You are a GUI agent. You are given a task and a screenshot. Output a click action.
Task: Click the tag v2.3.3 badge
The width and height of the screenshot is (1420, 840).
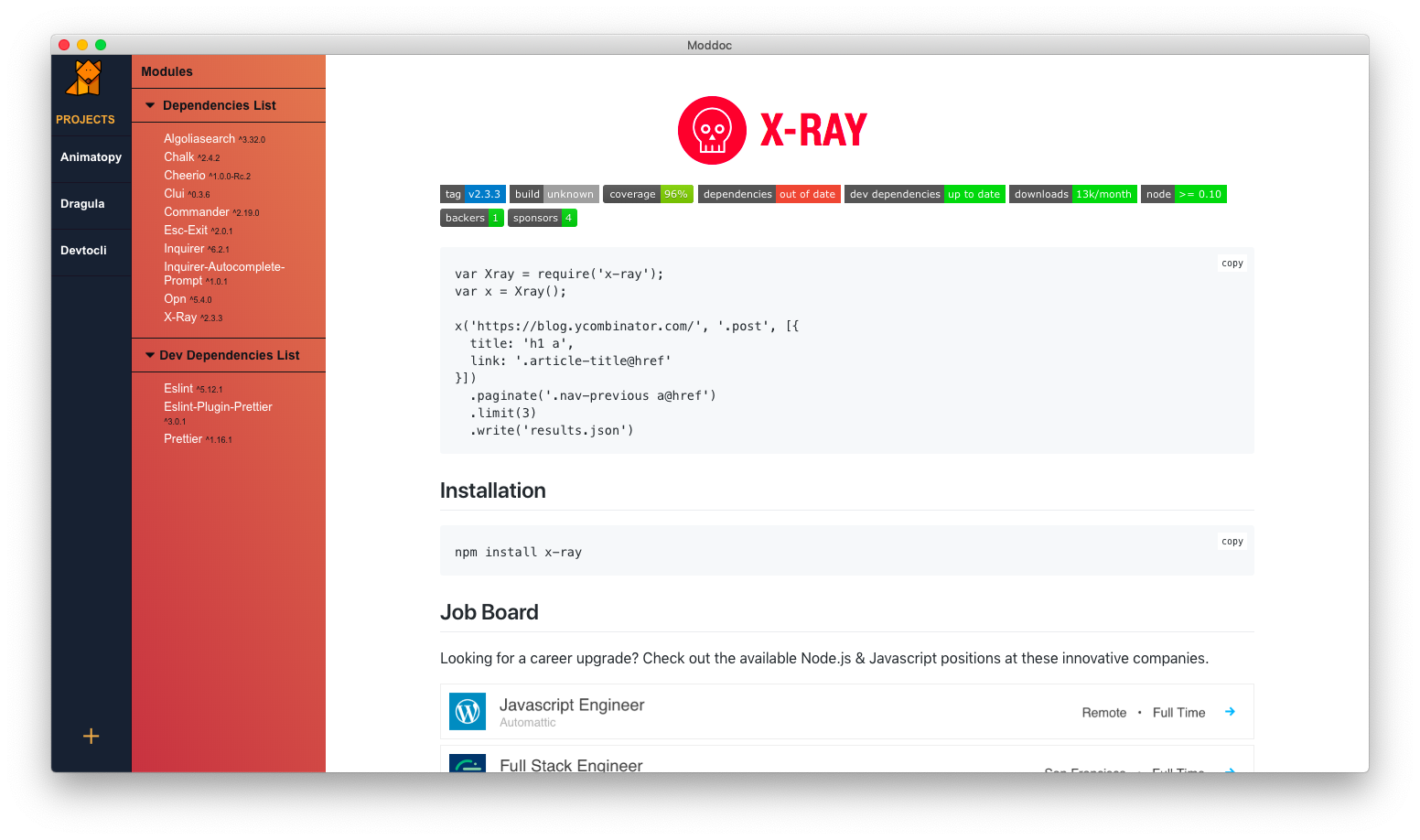point(473,194)
